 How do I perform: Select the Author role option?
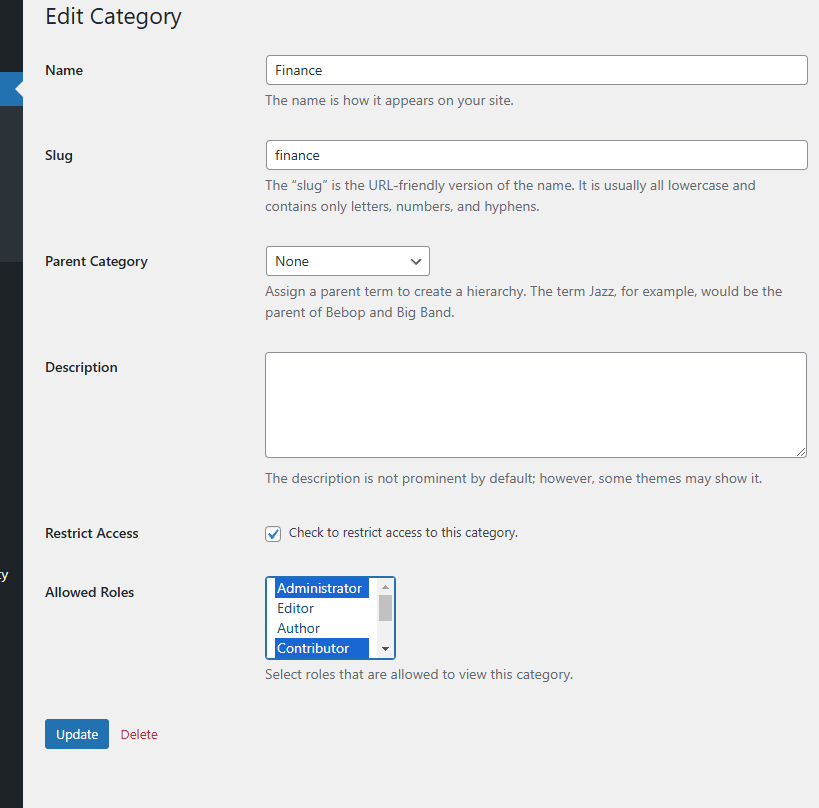click(299, 628)
